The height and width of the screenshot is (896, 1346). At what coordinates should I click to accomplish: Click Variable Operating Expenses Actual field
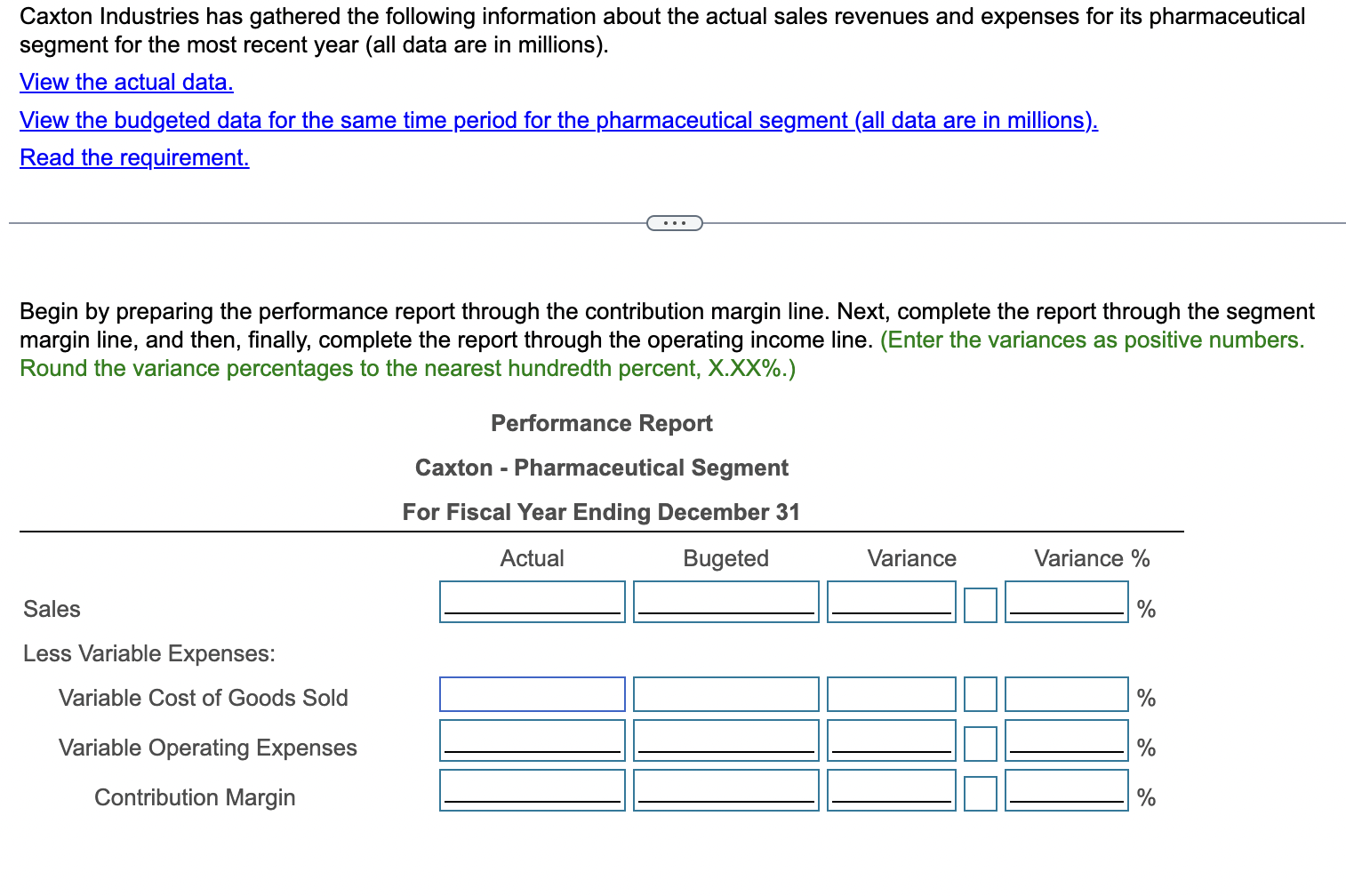pyautogui.click(x=533, y=740)
